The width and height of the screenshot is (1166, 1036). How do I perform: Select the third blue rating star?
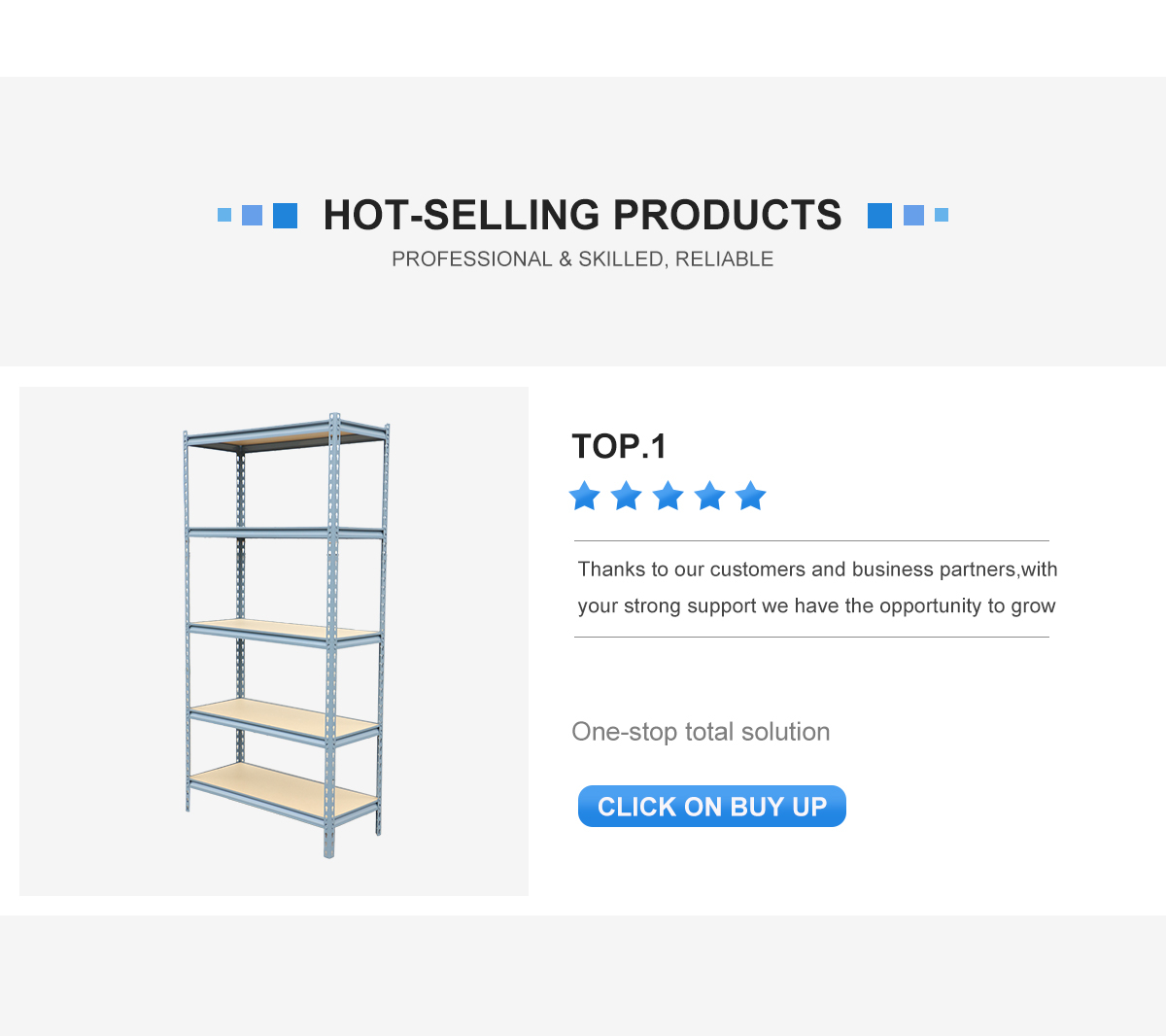tap(669, 496)
